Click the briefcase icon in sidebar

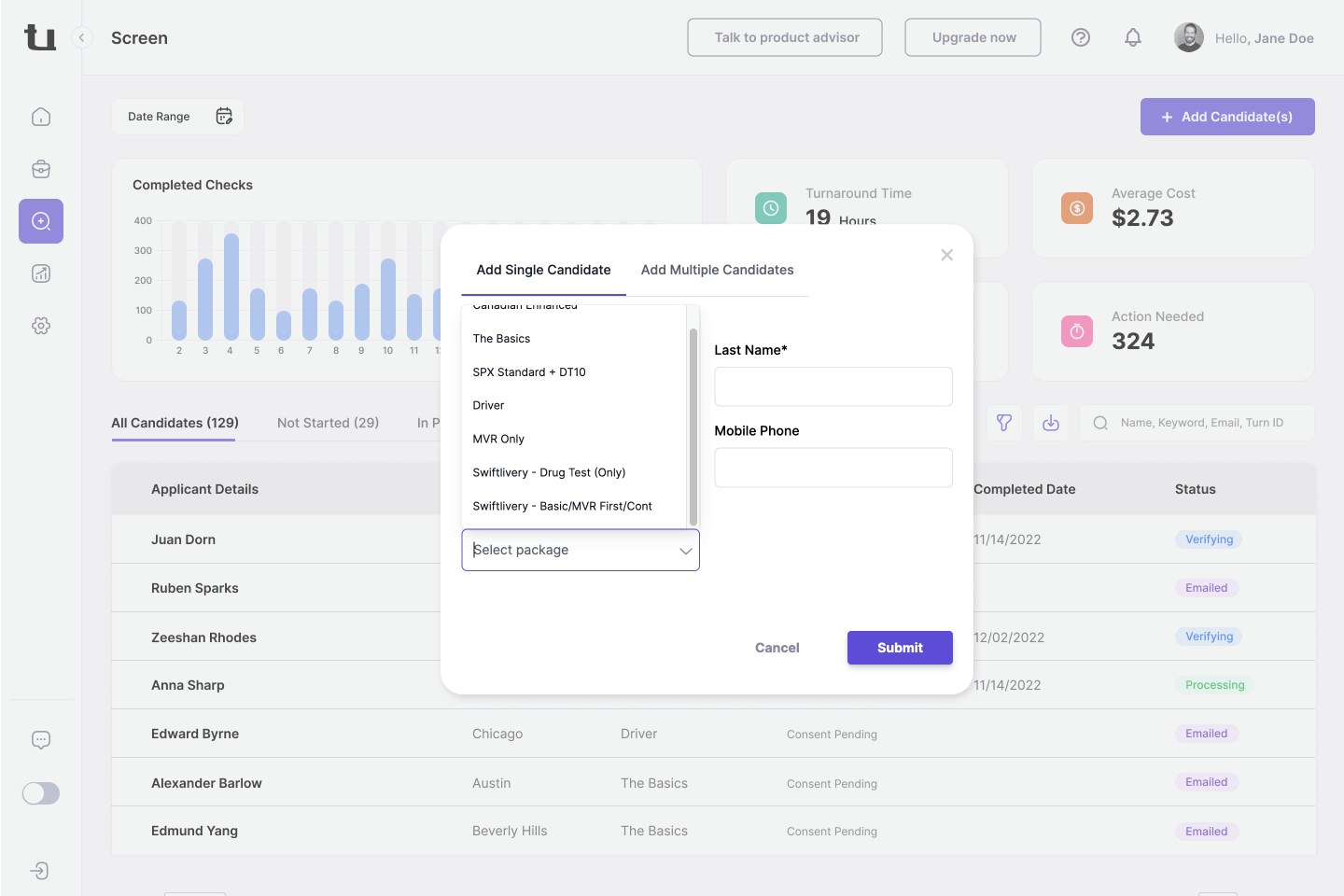tap(41, 169)
